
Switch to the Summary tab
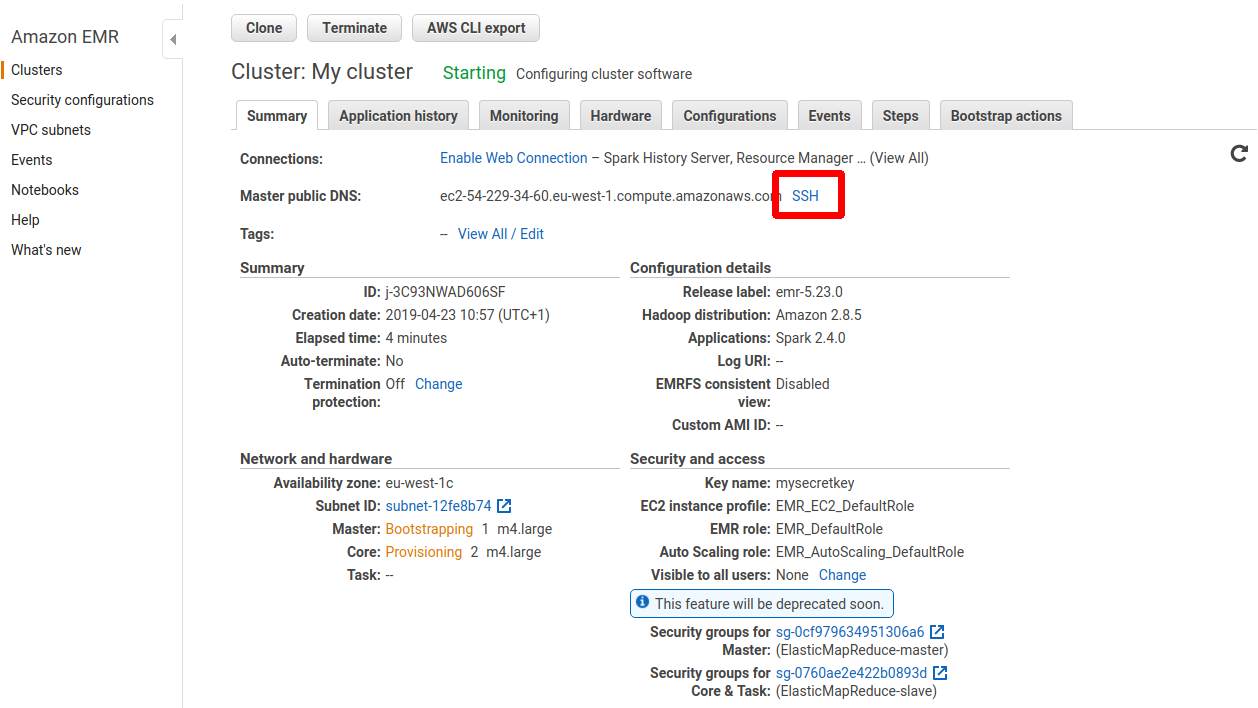pos(277,116)
